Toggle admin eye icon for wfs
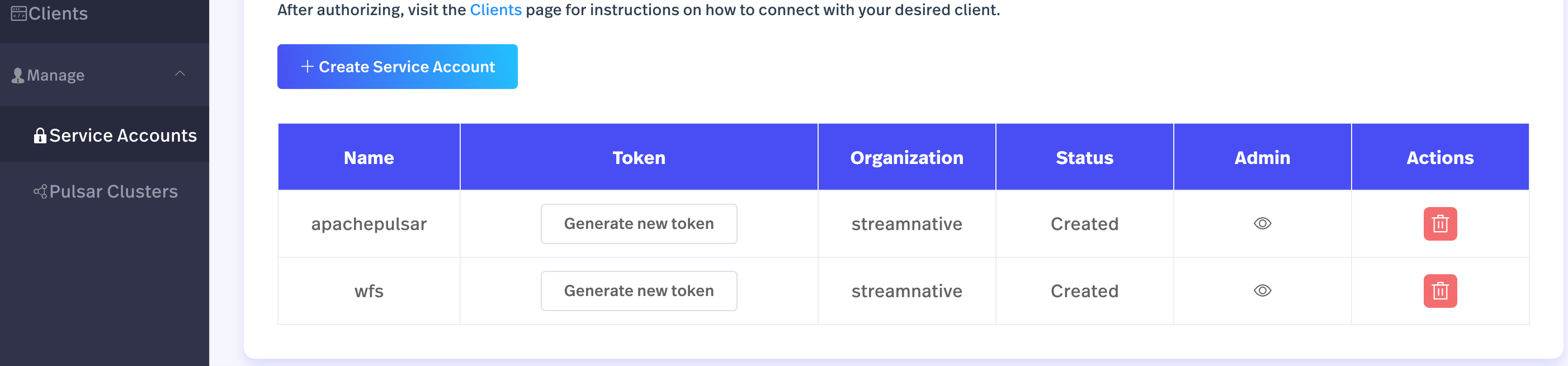The image size is (1568, 366). click(x=1263, y=290)
